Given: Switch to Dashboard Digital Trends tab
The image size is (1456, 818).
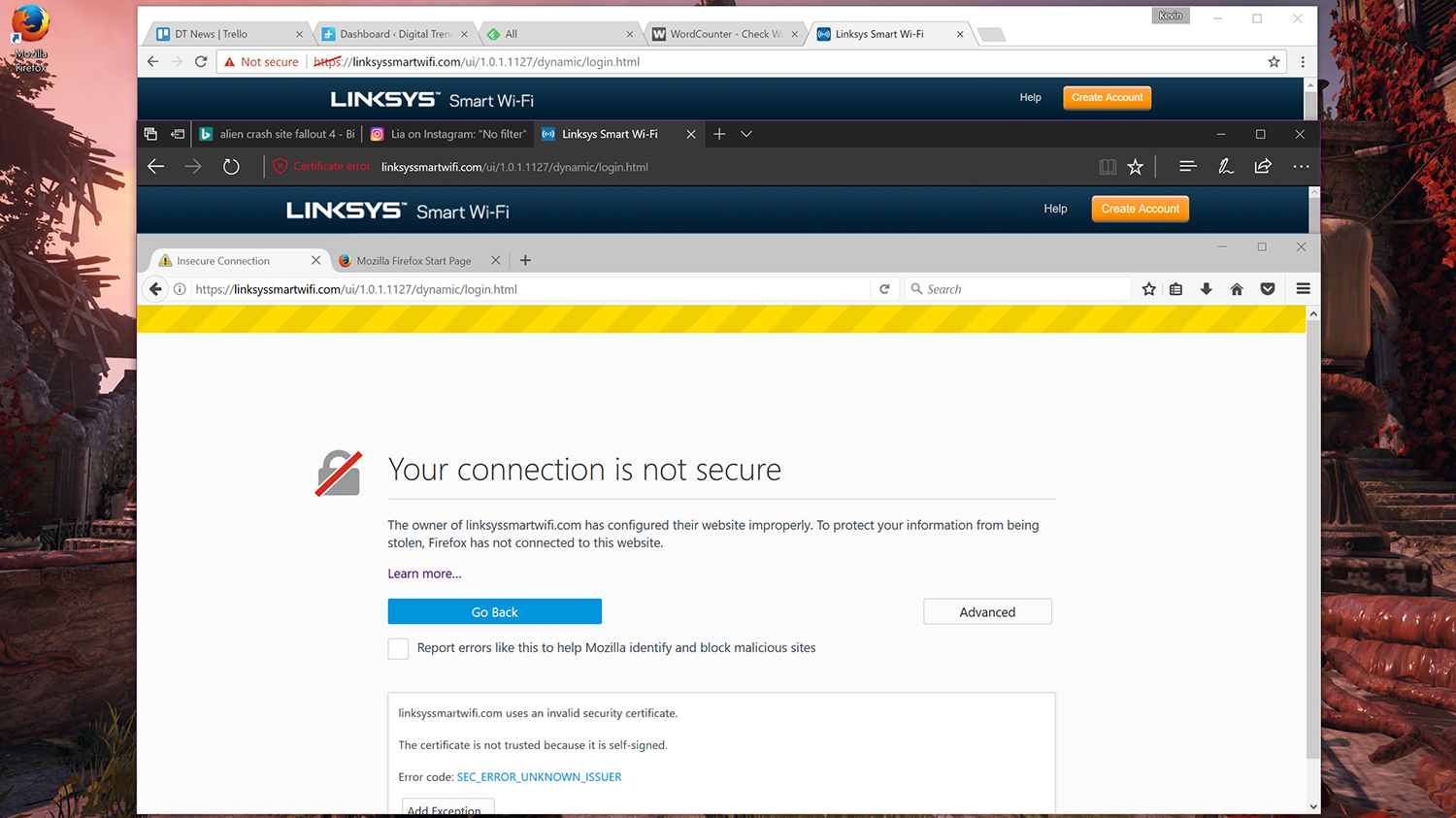Looking at the screenshot, I should point(394,34).
